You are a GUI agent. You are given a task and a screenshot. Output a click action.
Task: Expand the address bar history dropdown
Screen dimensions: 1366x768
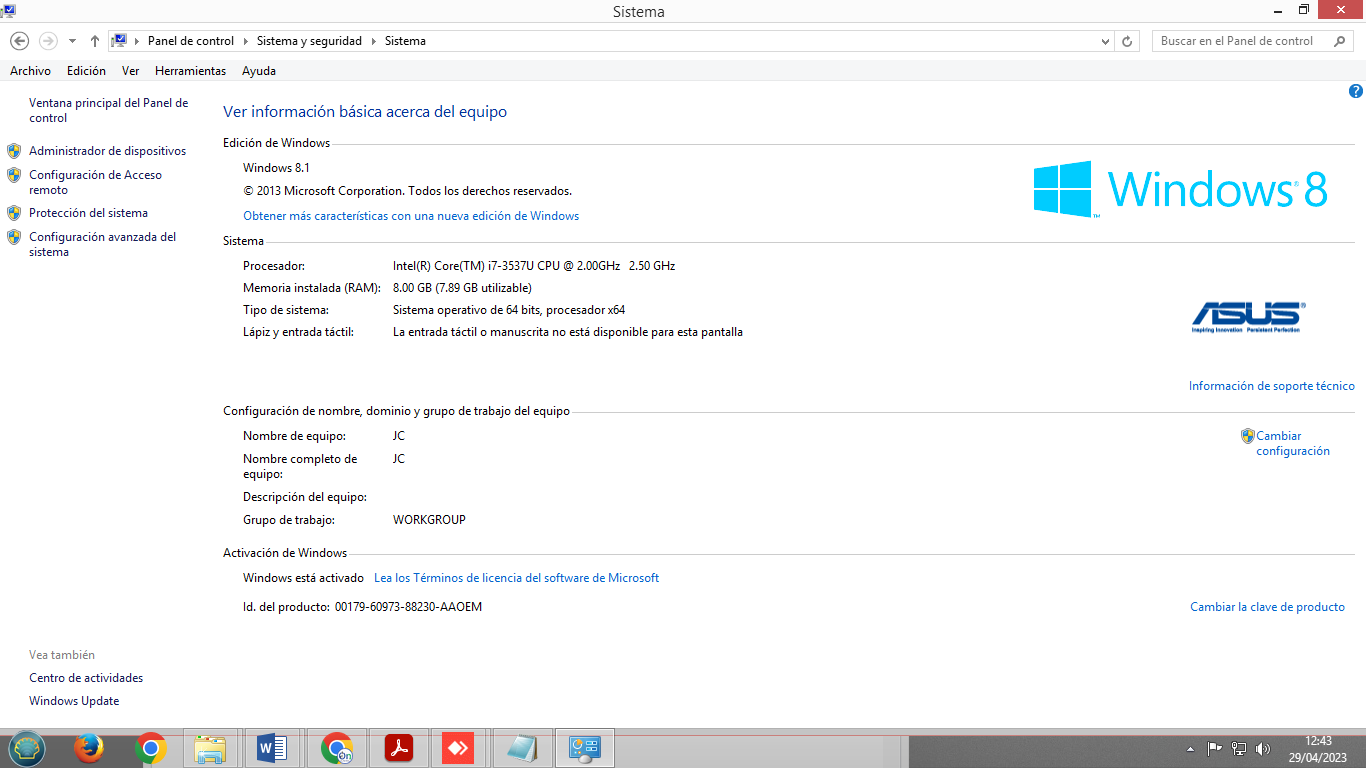point(1105,41)
